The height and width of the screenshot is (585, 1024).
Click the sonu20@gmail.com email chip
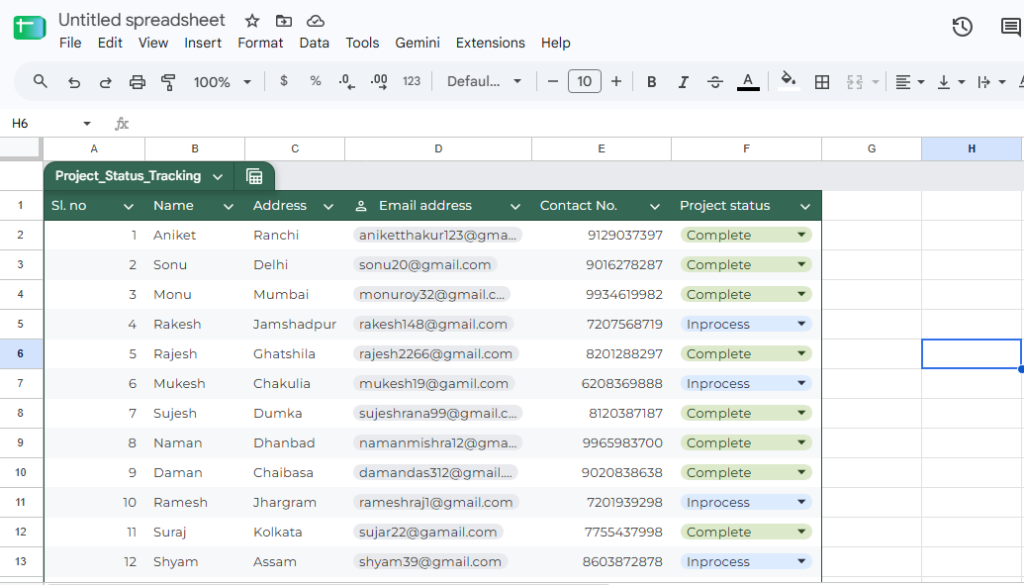tap(425, 264)
